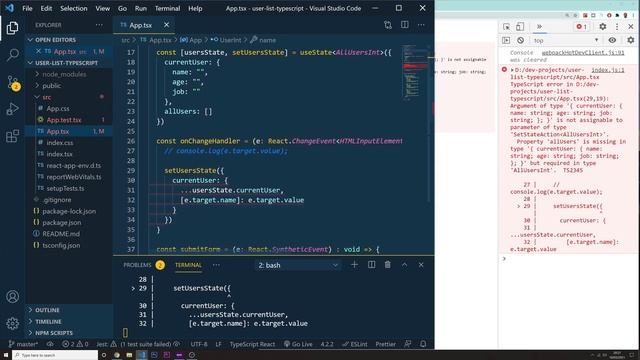Clear the DevTools console

(x=520, y=40)
